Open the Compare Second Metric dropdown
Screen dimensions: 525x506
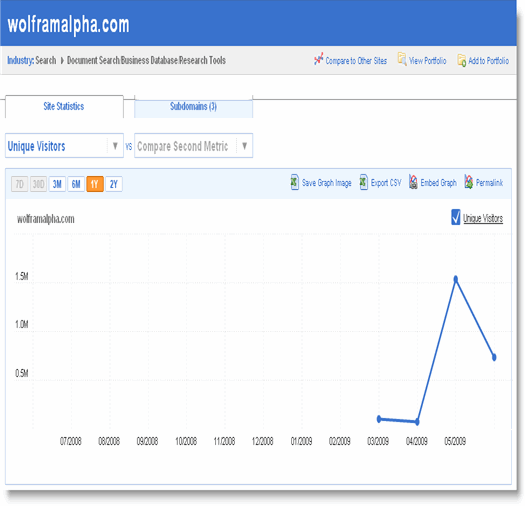[x=193, y=146]
